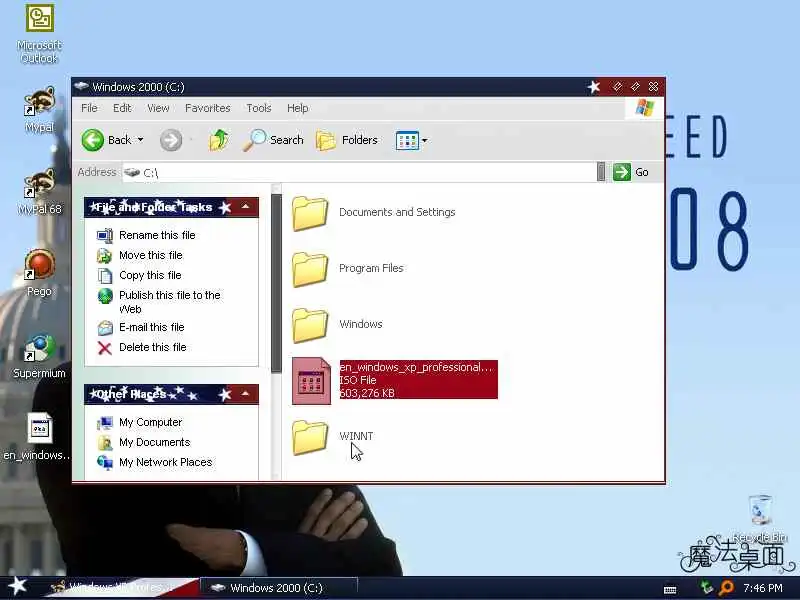Open the Edit menu
800x600 pixels.
(x=122, y=108)
